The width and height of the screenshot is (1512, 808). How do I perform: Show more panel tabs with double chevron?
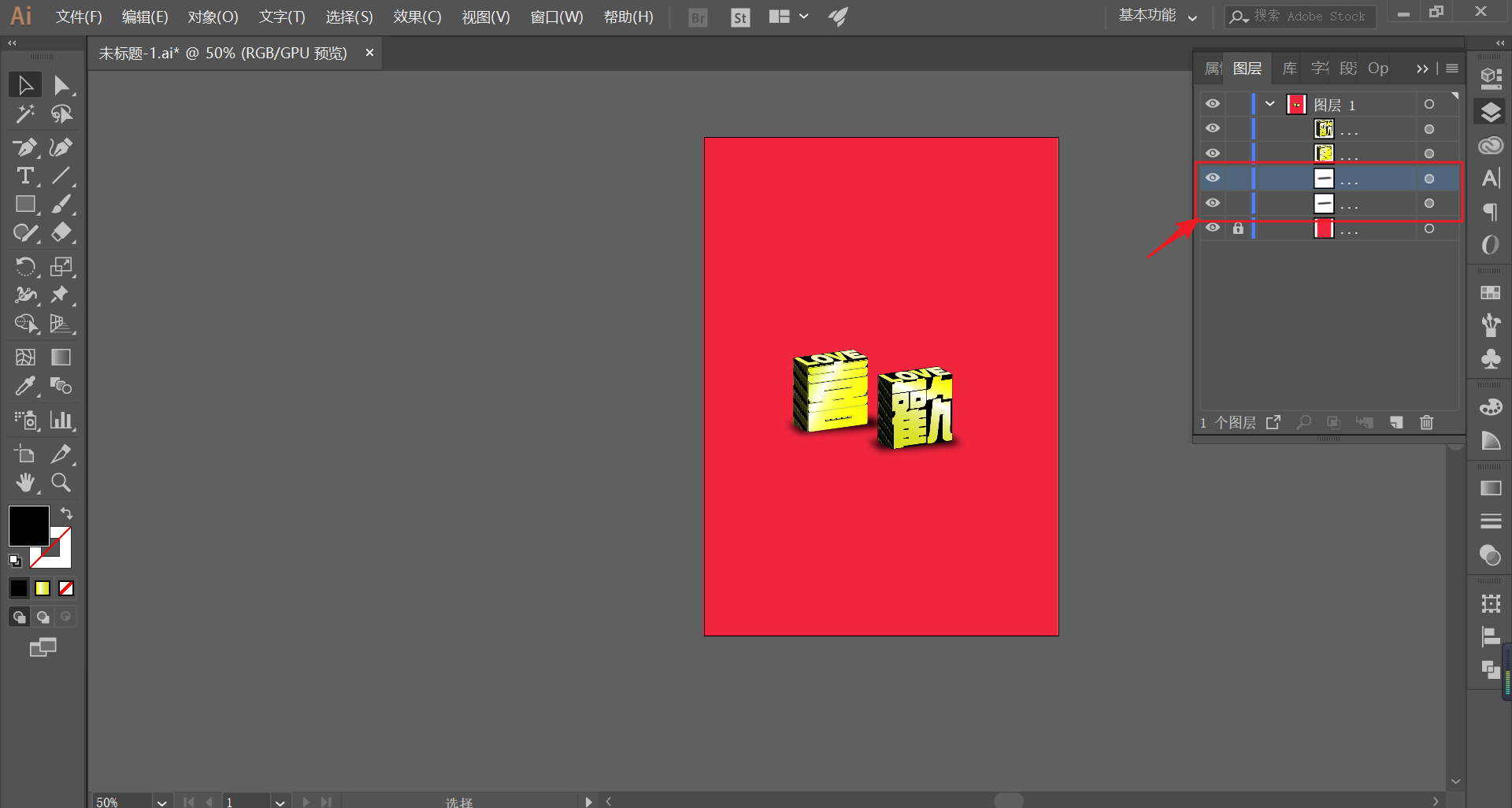point(1422,69)
